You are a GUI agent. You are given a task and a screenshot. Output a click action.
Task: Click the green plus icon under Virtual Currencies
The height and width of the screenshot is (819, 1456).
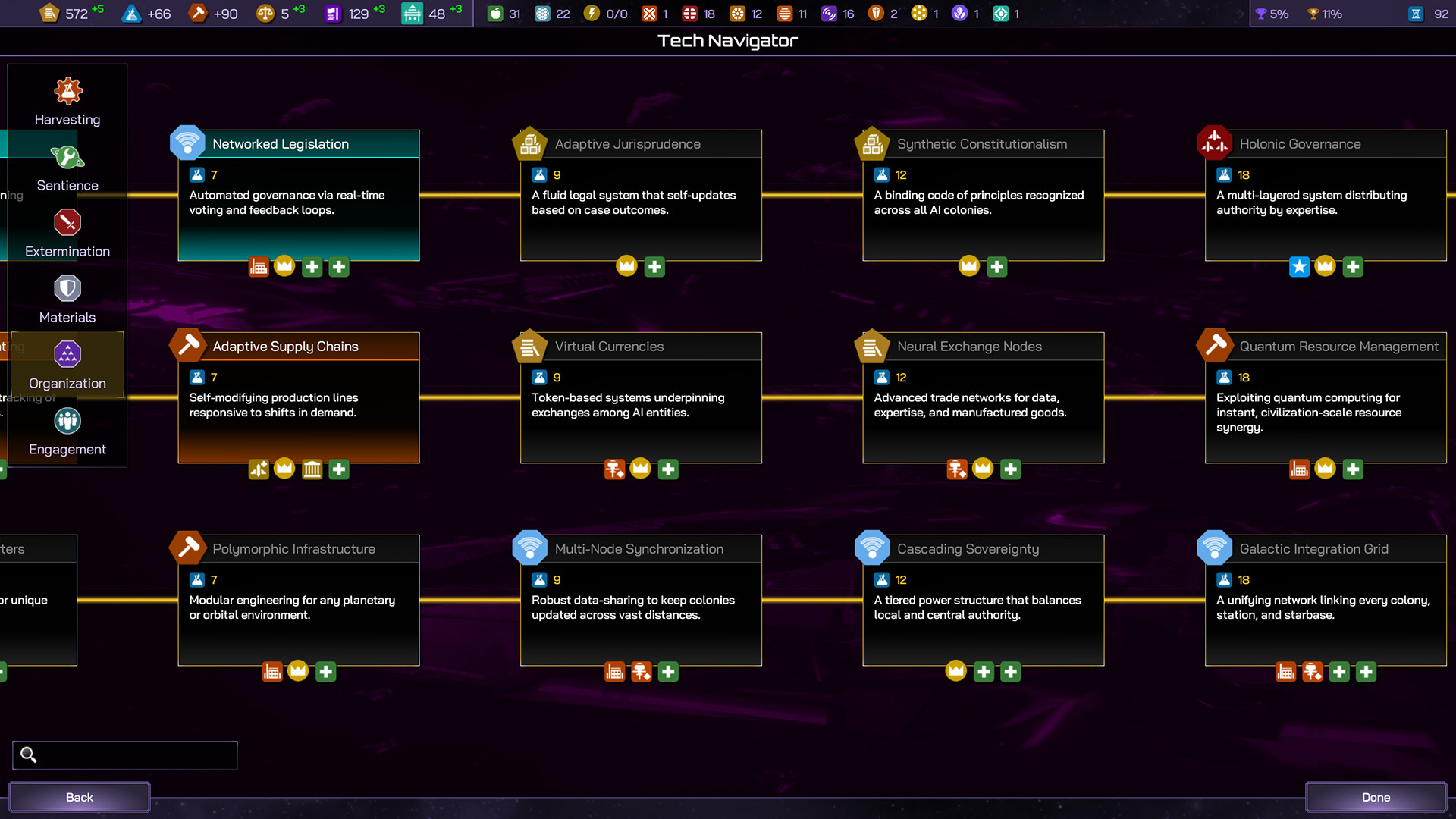[x=668, y=469]
